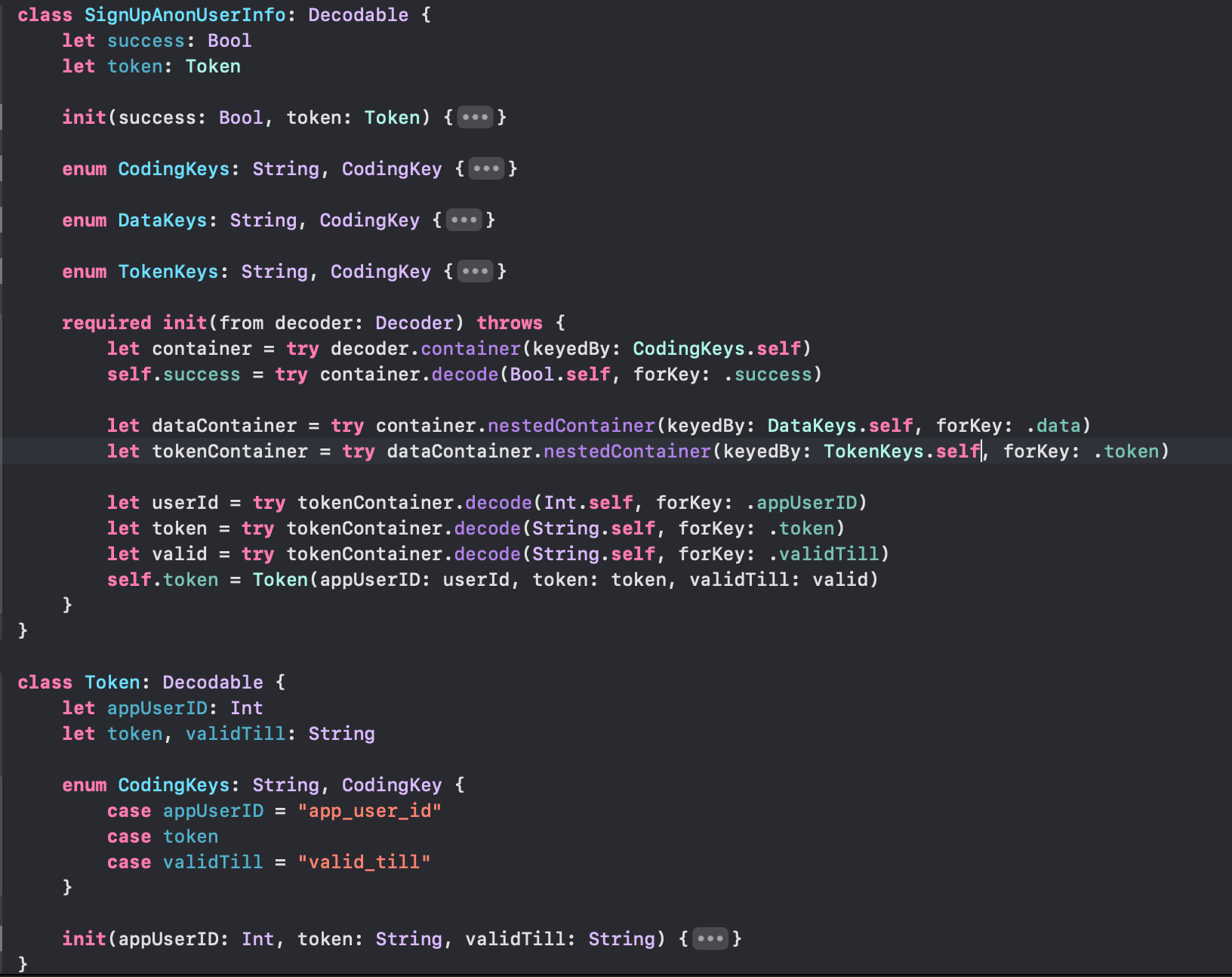
Task: Click 'validTill' in 'let token, validTill: String'
Action: tap(236, 734)
